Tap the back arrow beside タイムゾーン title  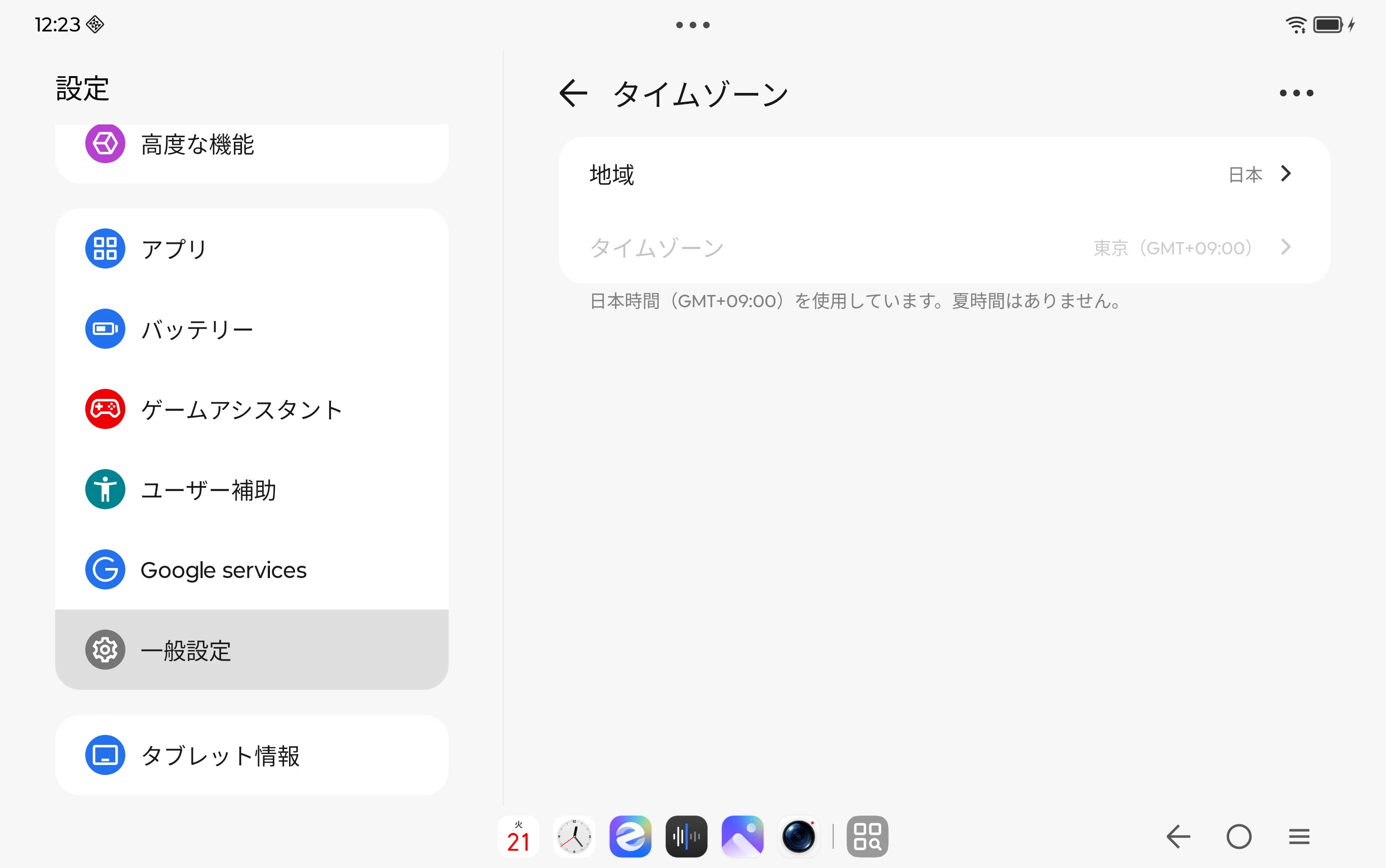pos(573,93)
